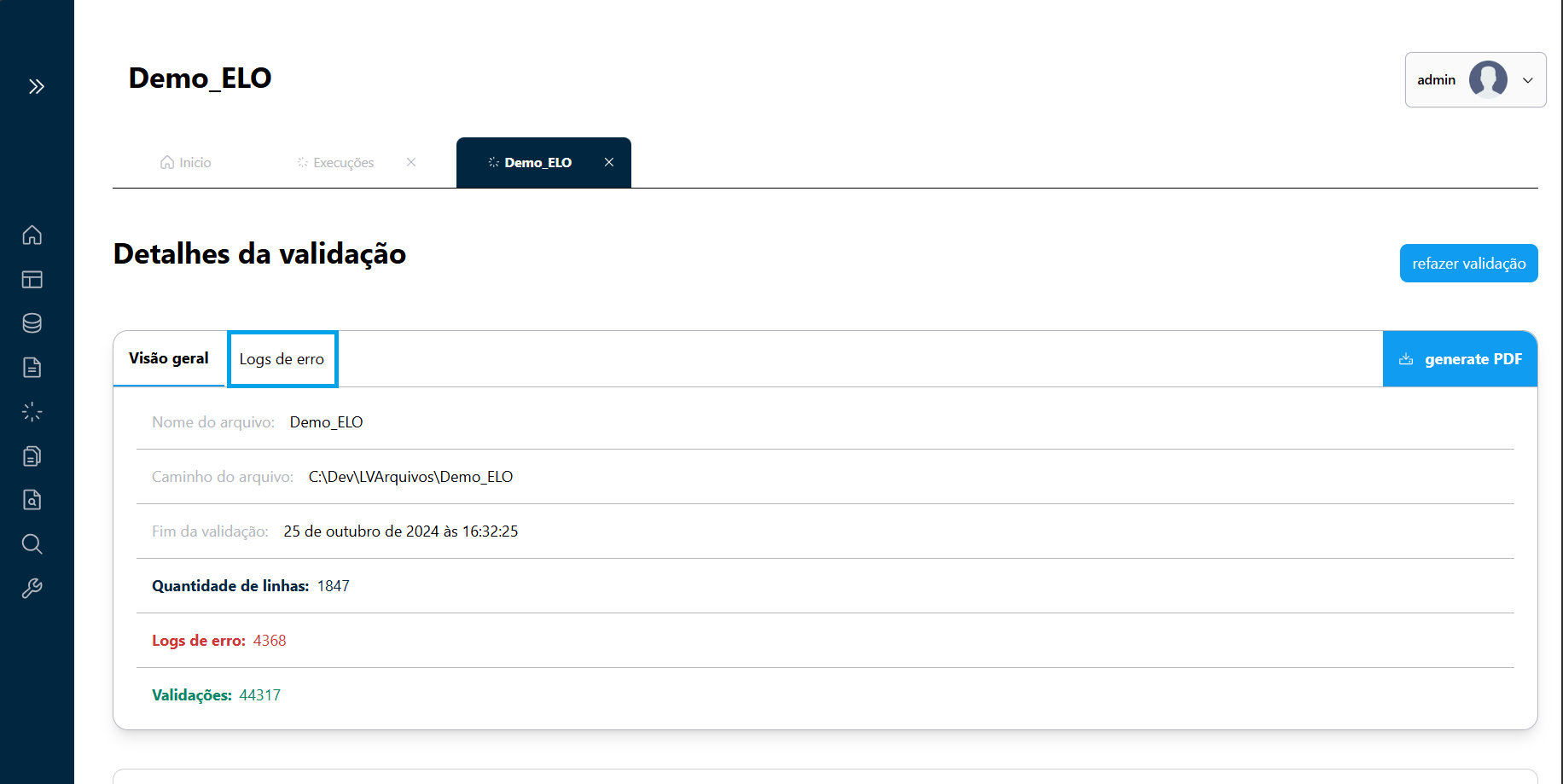Click the refazer validação button

(1468, 264)
